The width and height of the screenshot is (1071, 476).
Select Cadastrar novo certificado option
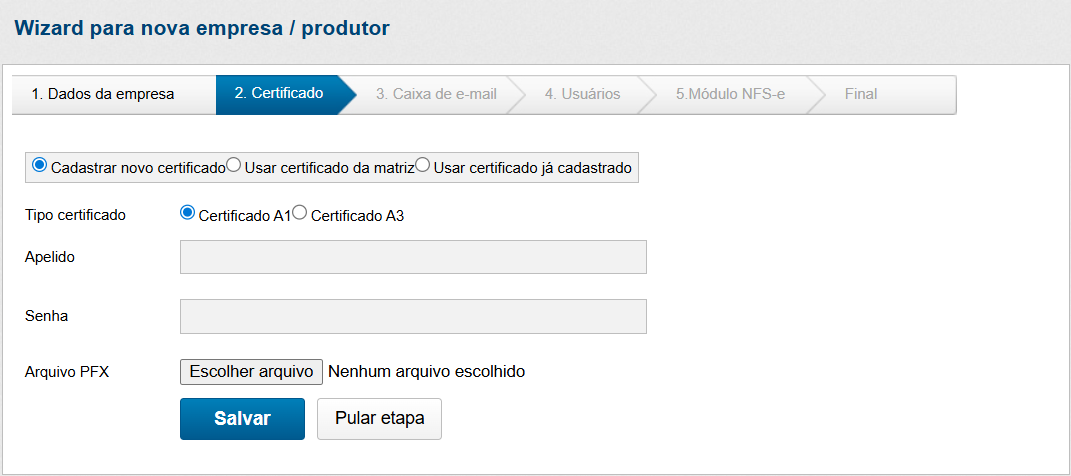tap(40, 166)
